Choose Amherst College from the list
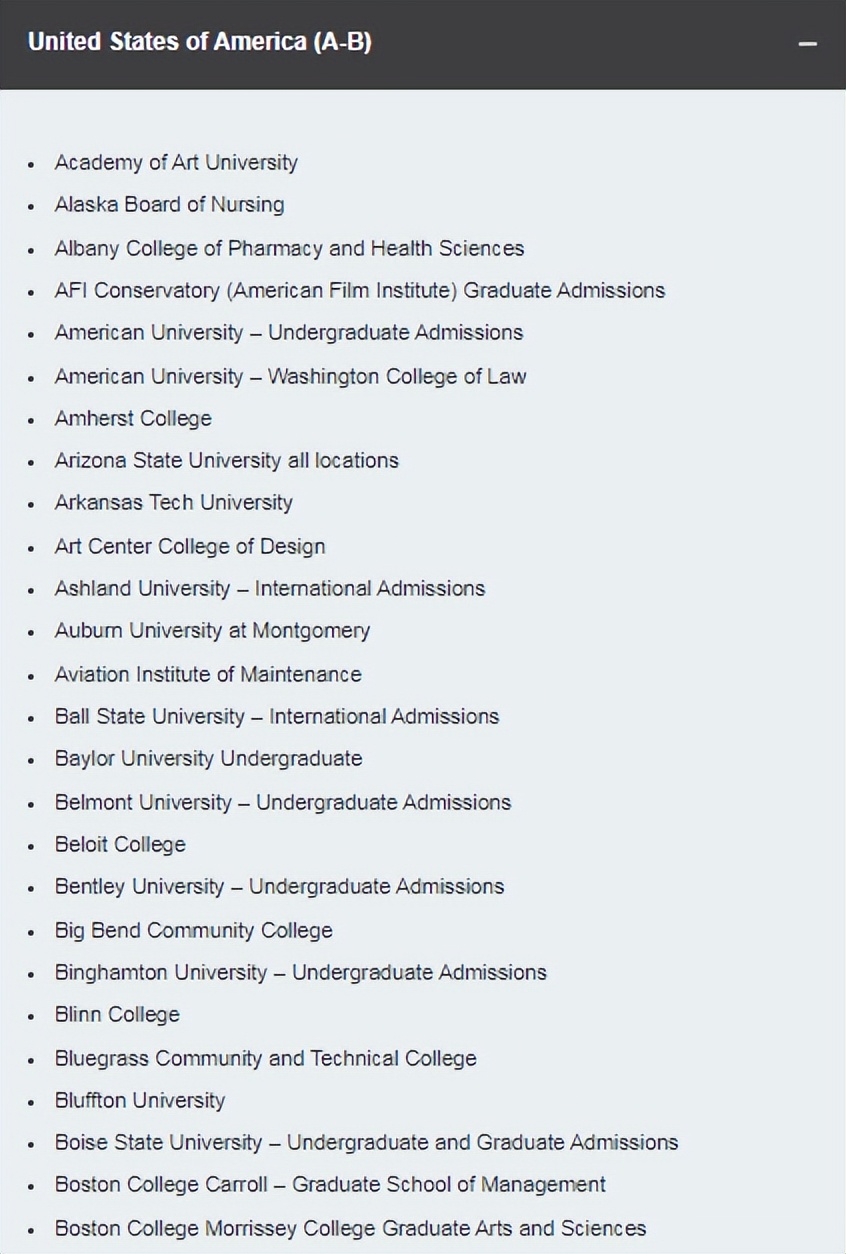846x1254 pixels. tap(133, 418)
